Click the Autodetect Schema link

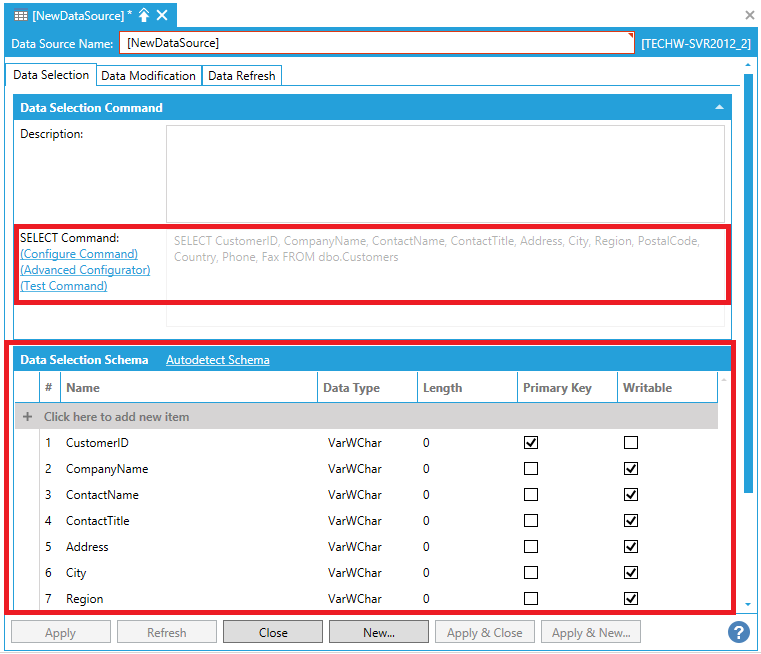pyautogui.click(x=217, y=360)
